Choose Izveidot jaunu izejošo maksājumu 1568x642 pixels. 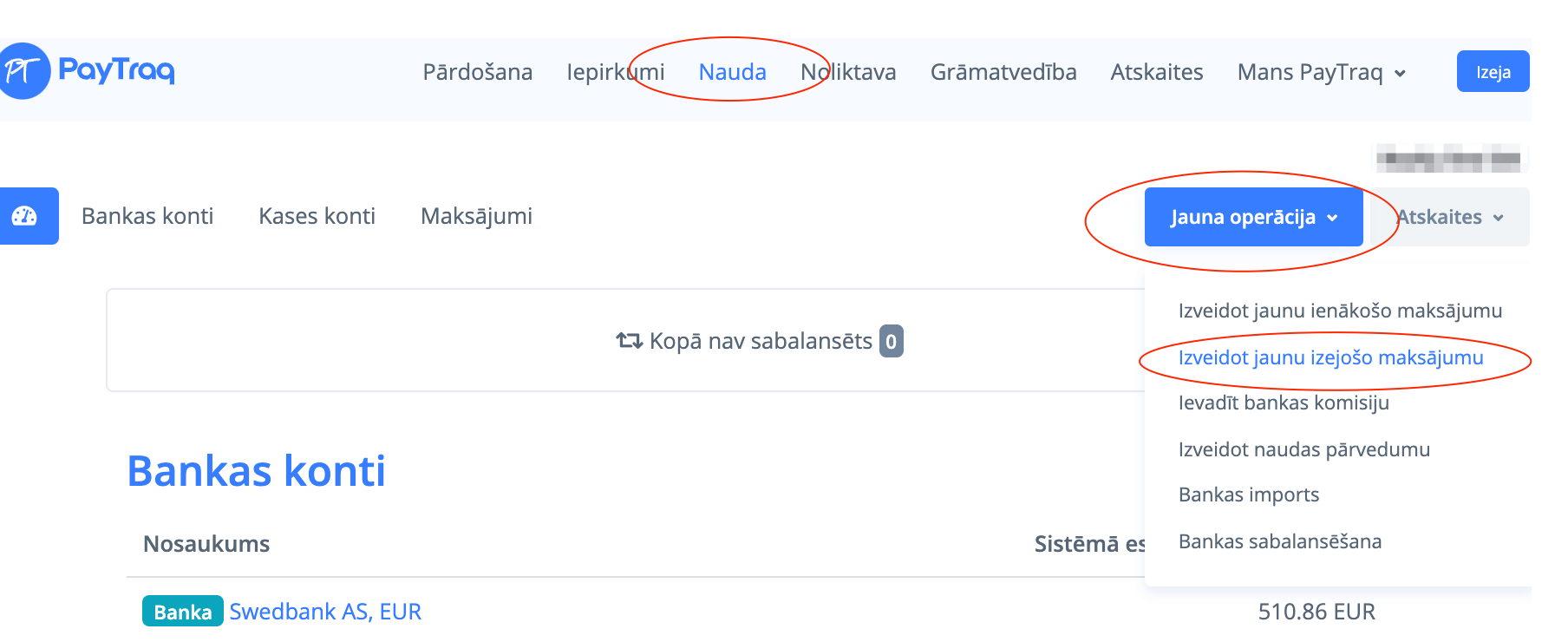1330,357
